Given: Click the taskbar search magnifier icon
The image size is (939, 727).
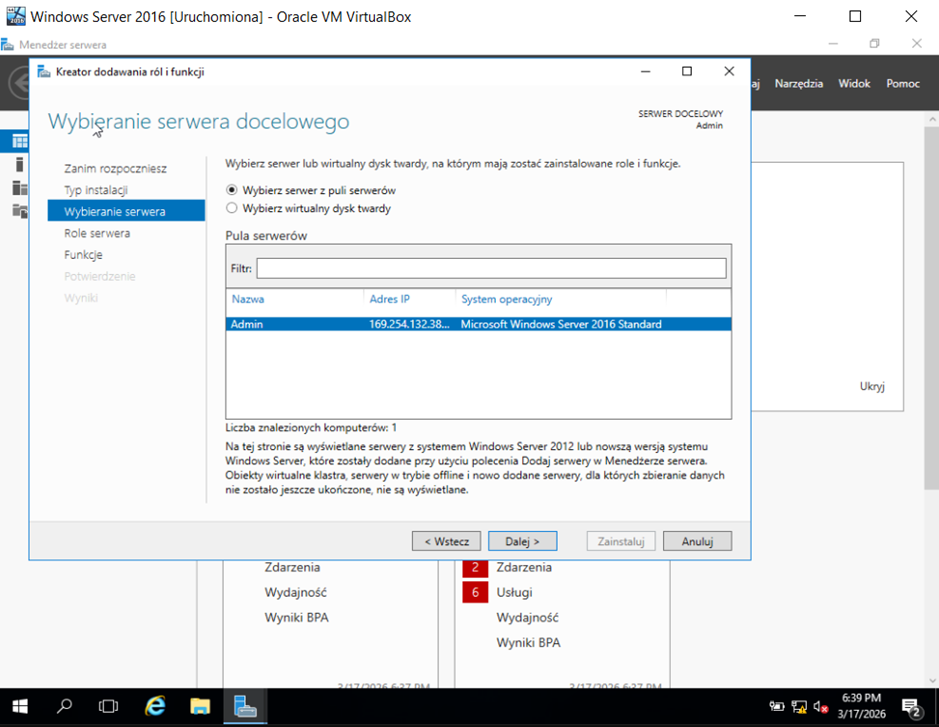Looking at the screenshot, I should [65, 706].
